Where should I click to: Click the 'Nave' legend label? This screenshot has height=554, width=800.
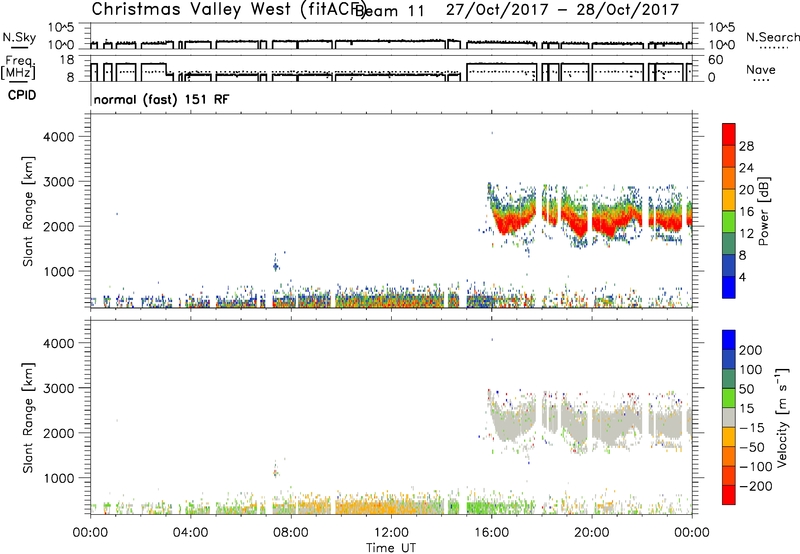(761, 69)
